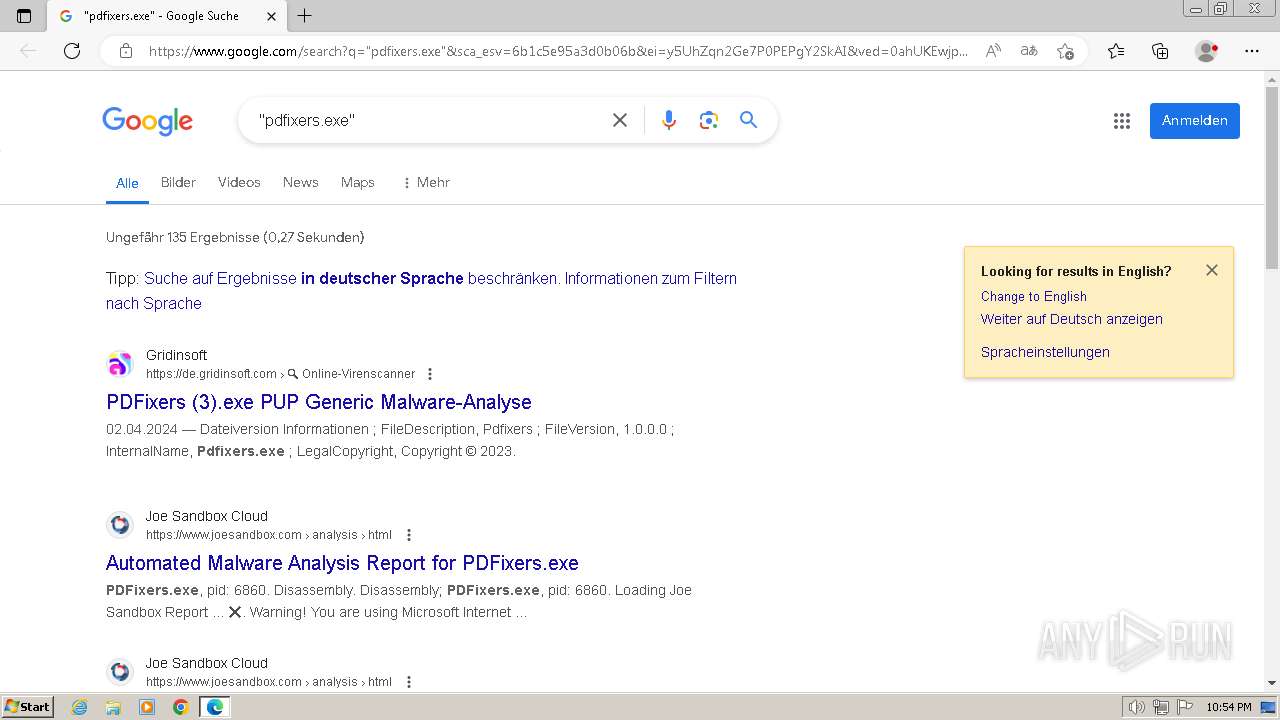
Task: Open the volume tray icon
Action: click(1136, 707)
